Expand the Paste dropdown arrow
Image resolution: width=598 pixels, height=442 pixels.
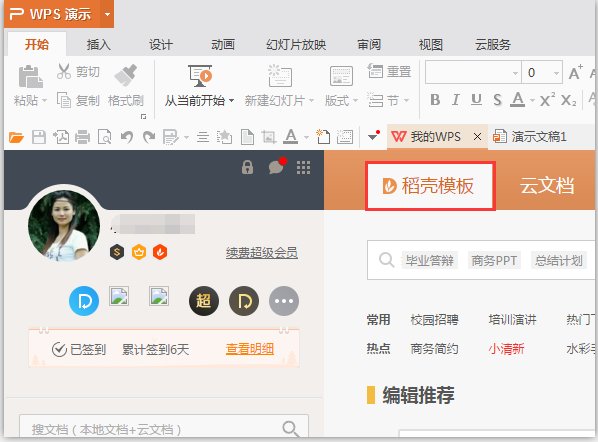point(44,101)
